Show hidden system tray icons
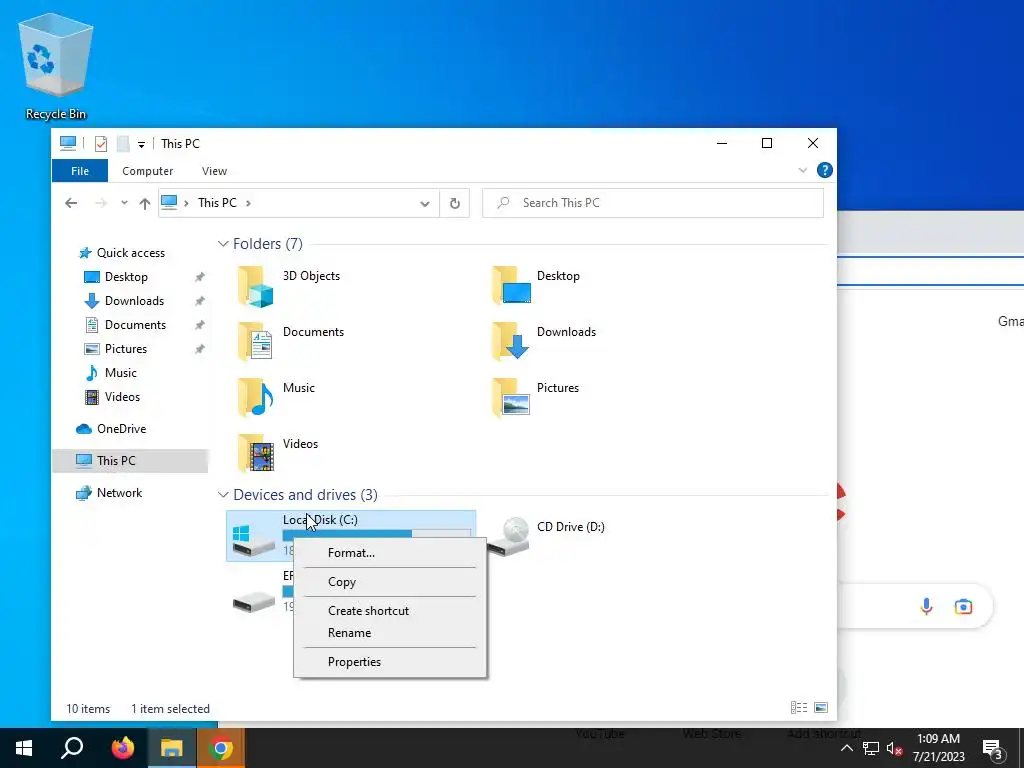This screenshot has height=768, width=1024. [x=846, y=748]
